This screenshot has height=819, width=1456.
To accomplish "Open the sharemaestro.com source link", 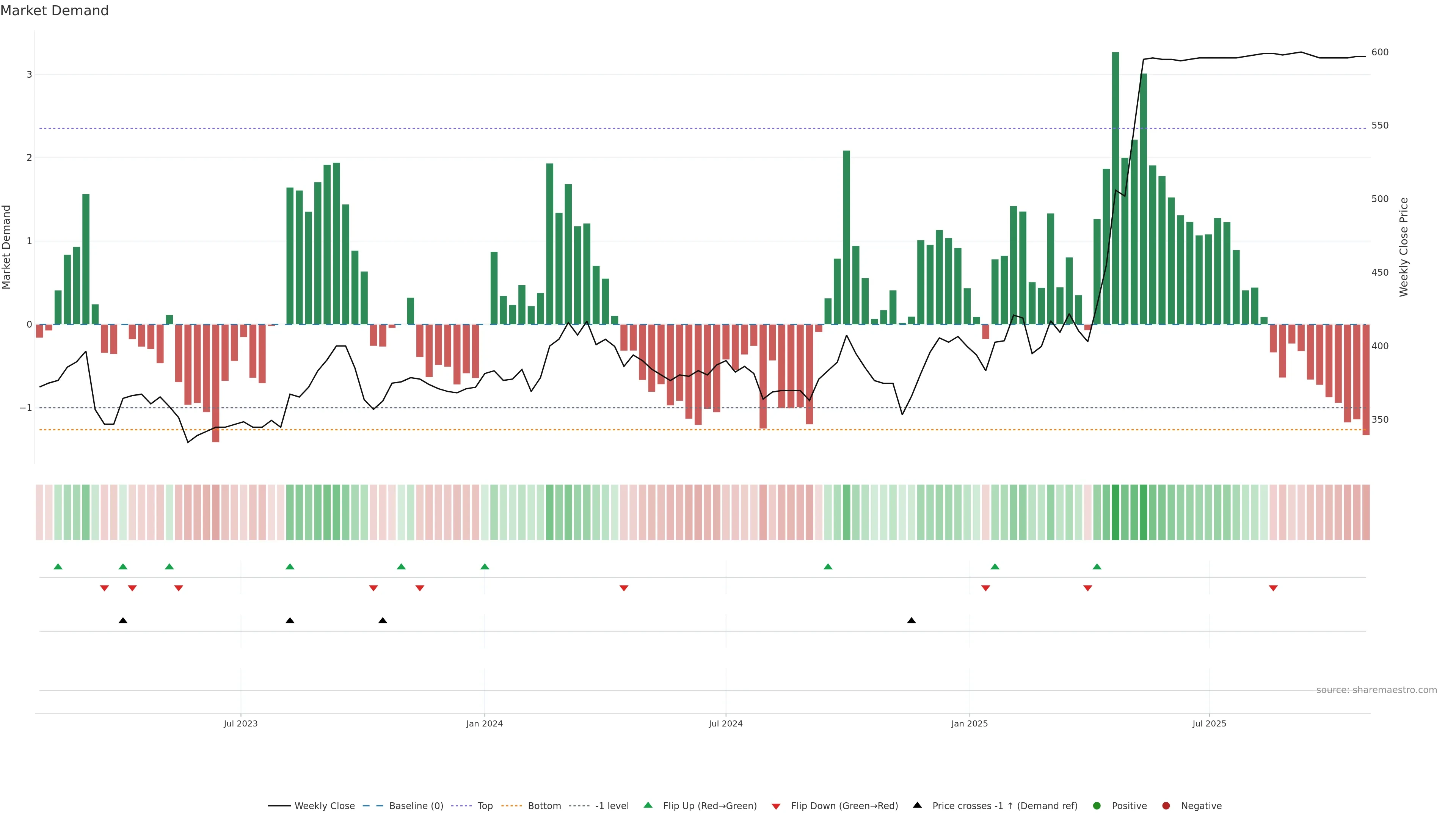I will coord(1376,690).
